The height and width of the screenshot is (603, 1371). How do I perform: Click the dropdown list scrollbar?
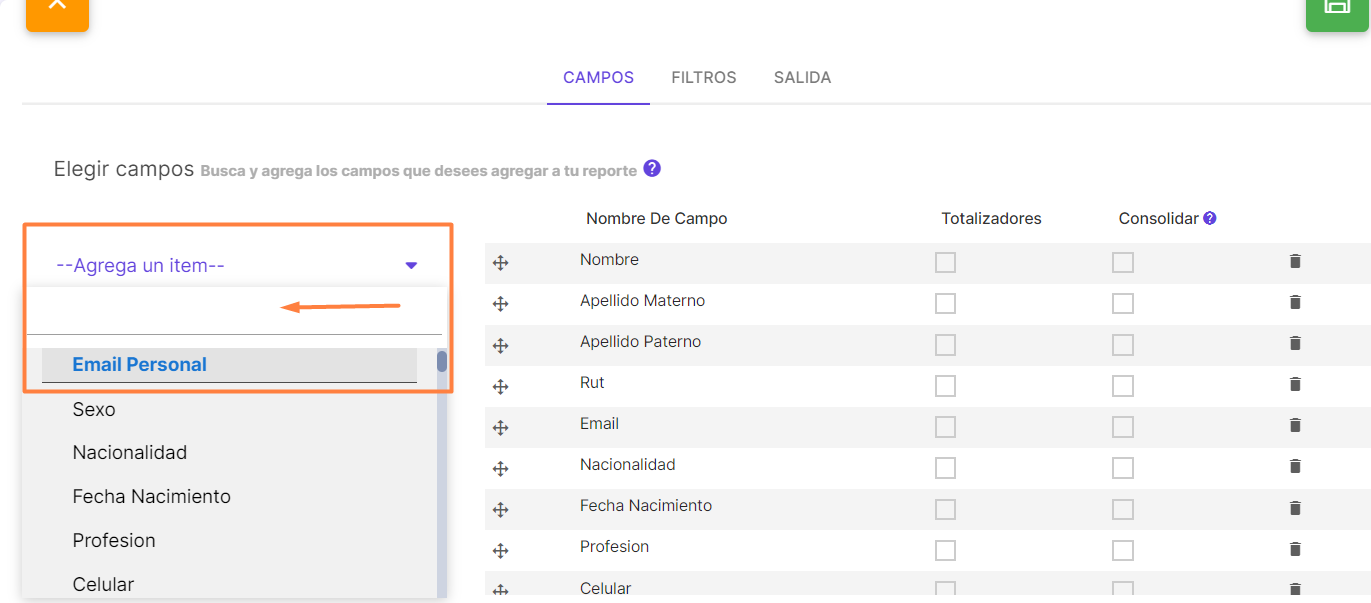(x=442, y=361)
